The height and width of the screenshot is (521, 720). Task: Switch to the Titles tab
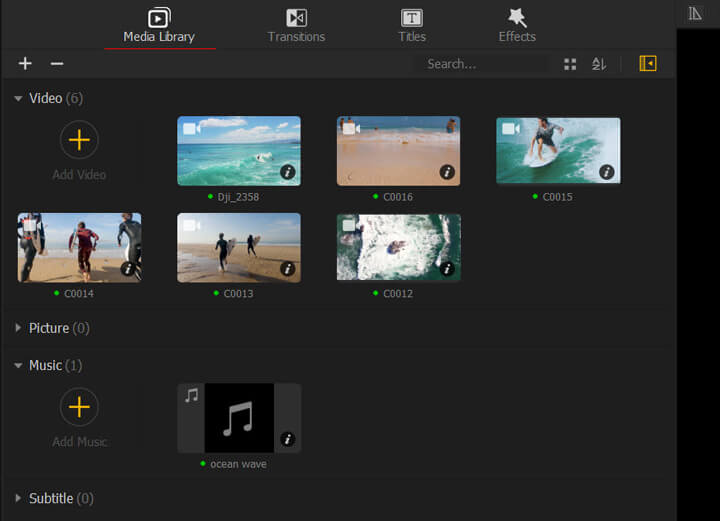point(412,26)
